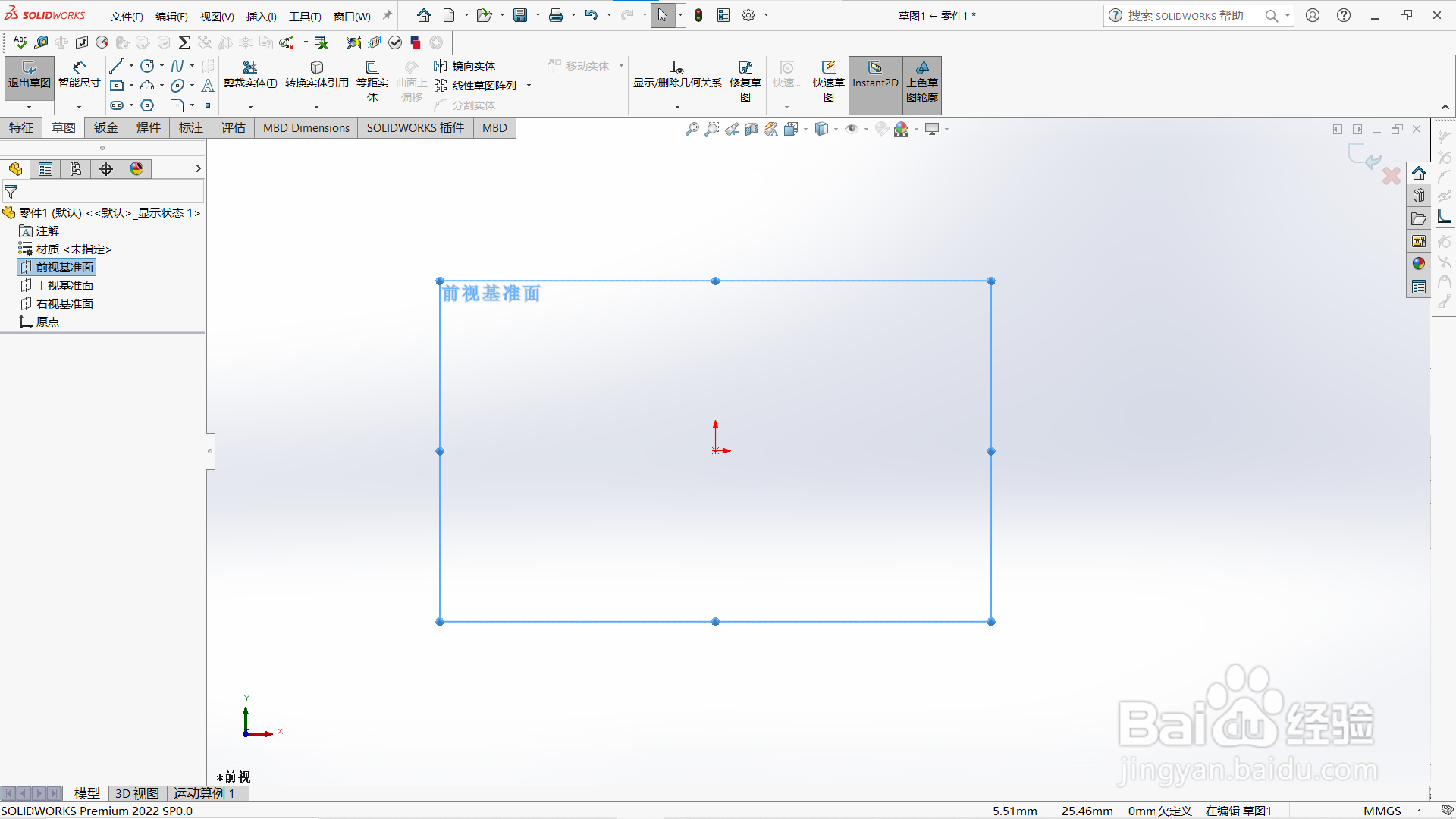Select the Line sketch tool
1456x819 pixels.
[x=116, y=66]
